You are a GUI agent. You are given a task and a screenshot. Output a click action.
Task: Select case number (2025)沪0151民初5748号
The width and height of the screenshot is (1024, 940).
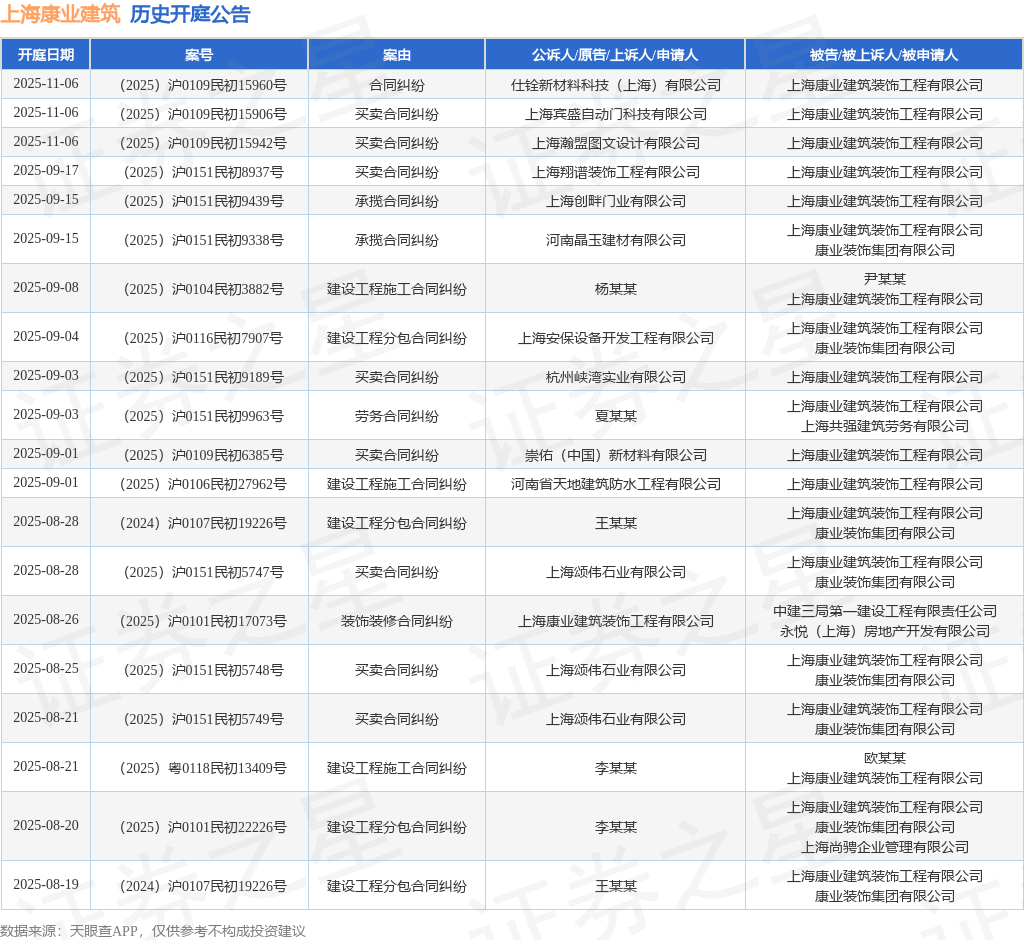203,670
